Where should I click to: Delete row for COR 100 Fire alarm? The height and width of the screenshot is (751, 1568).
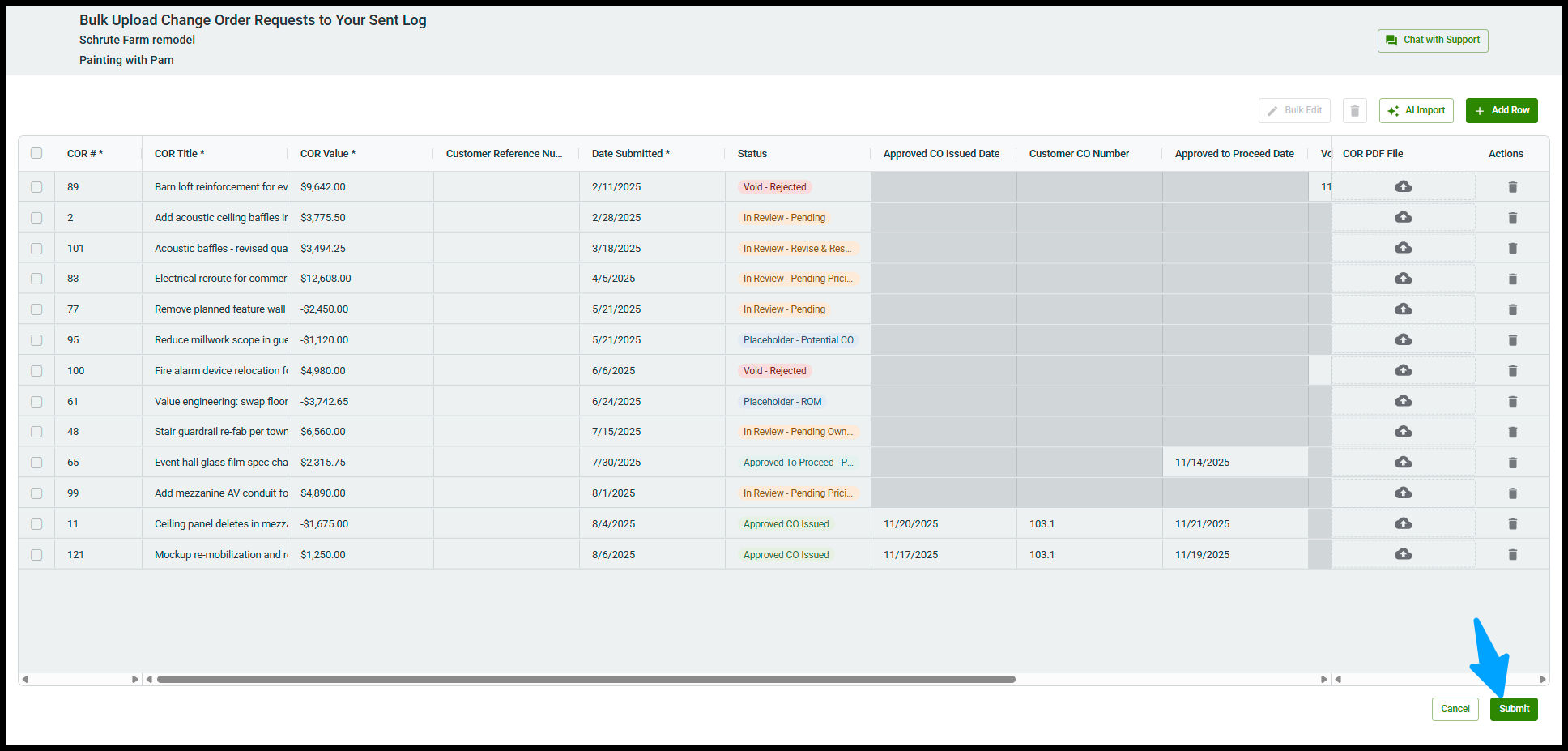coord(1512,371)
